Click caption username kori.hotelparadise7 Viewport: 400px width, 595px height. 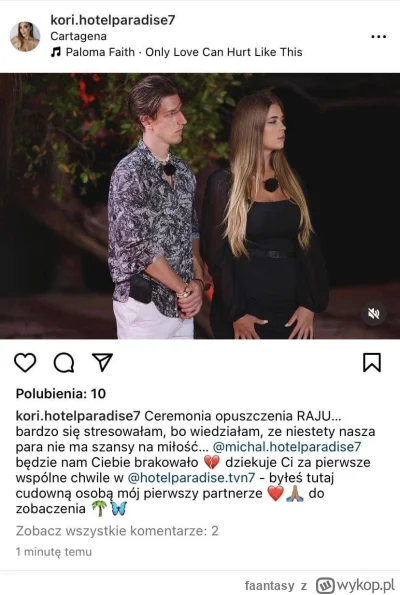coord(78,416)
